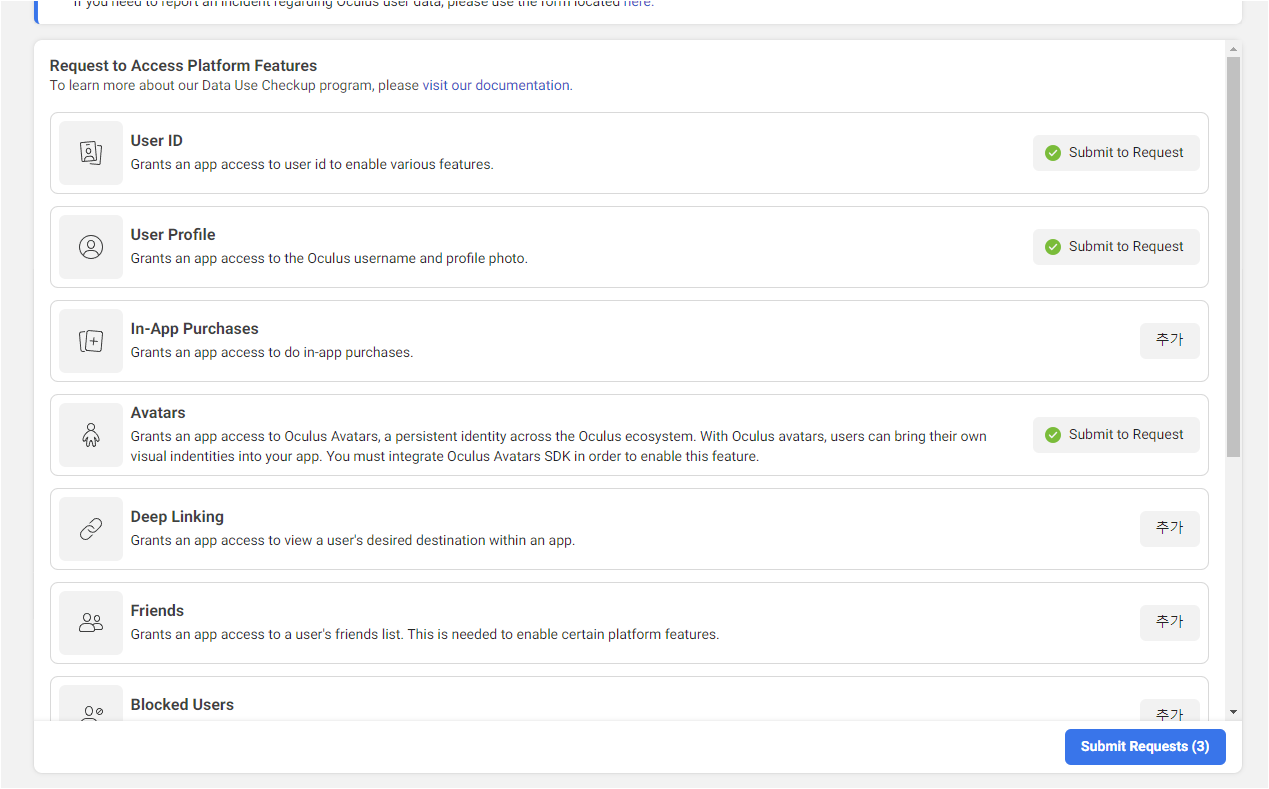Click the 'Avatars' title text
The width and height of the screenshot is (1269, 789).
click(x=158, y=413)
